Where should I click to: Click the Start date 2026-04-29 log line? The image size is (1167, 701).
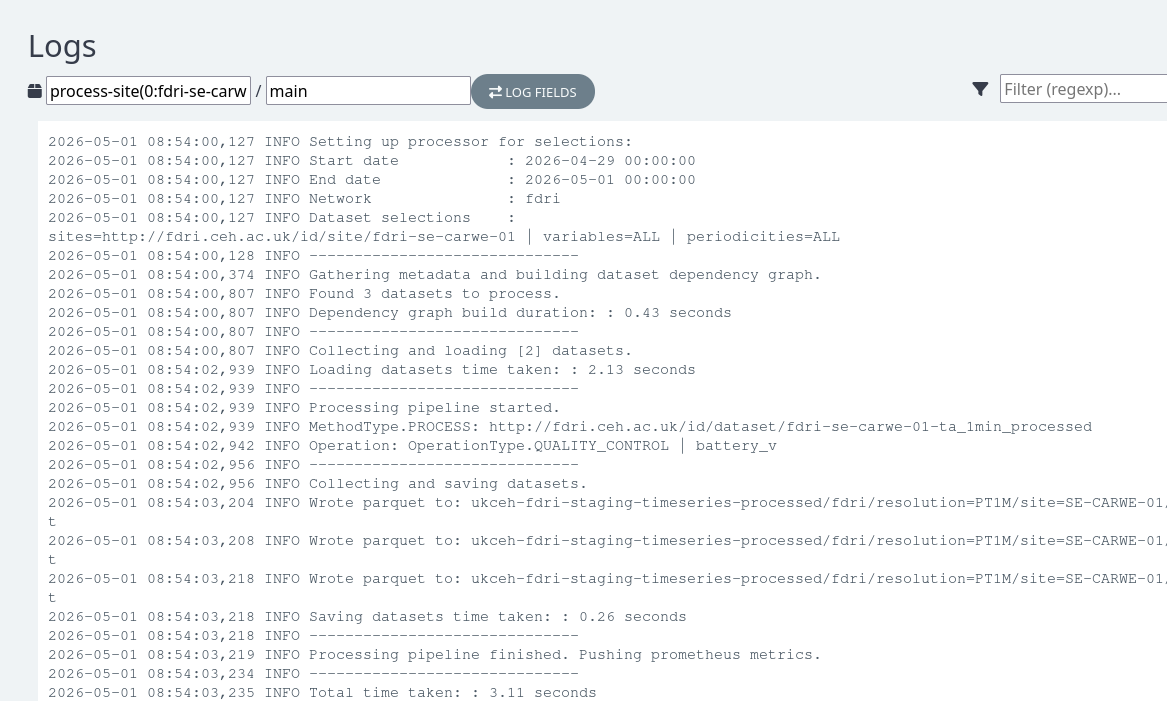372,161
